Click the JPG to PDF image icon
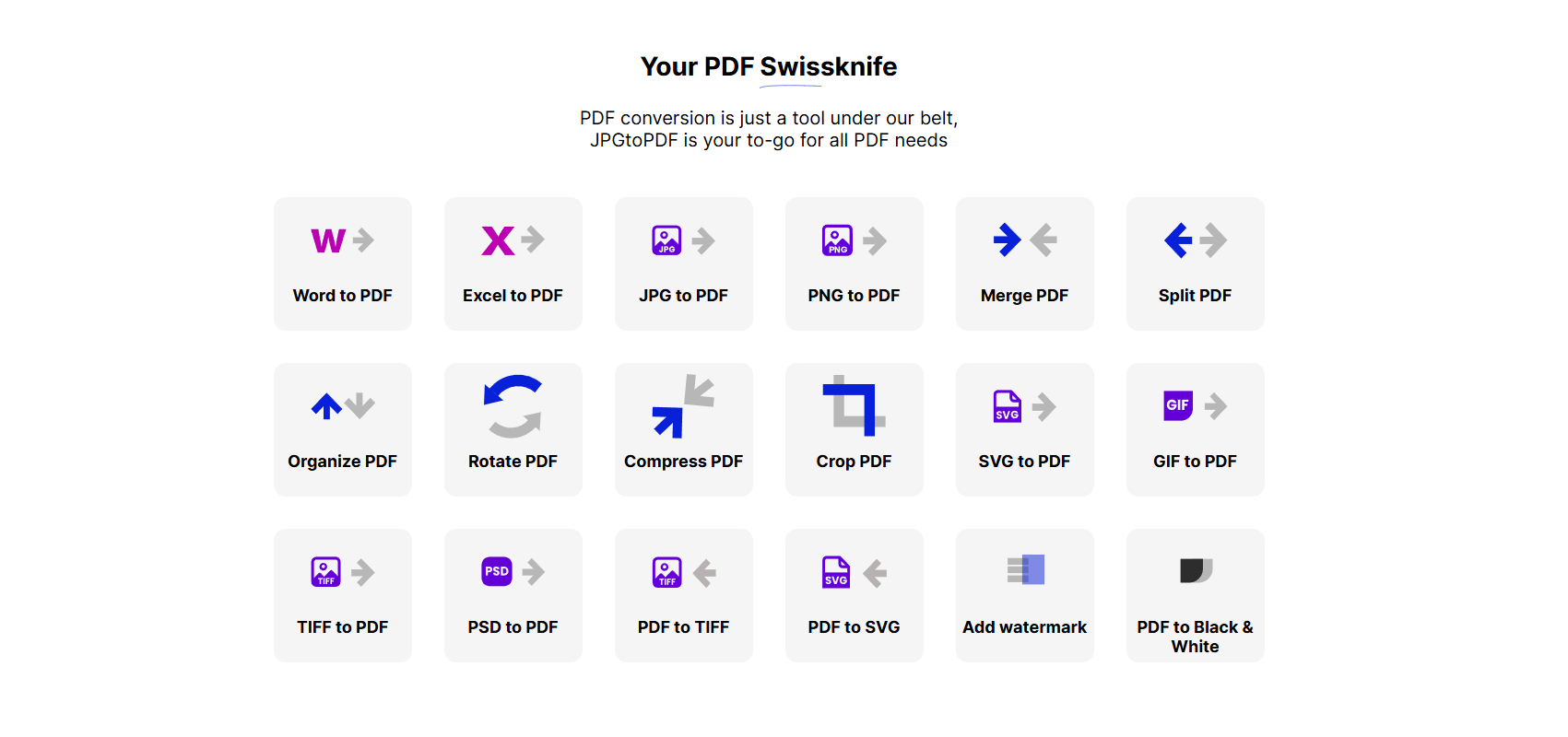The image size is (1568, 737). pyautogui.click(x=666, y=240)
